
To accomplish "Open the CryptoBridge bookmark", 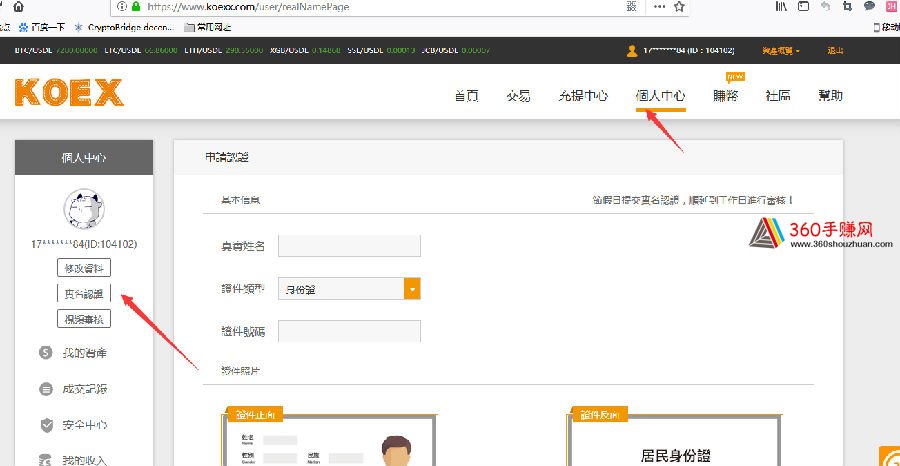I will coord(125,27).
